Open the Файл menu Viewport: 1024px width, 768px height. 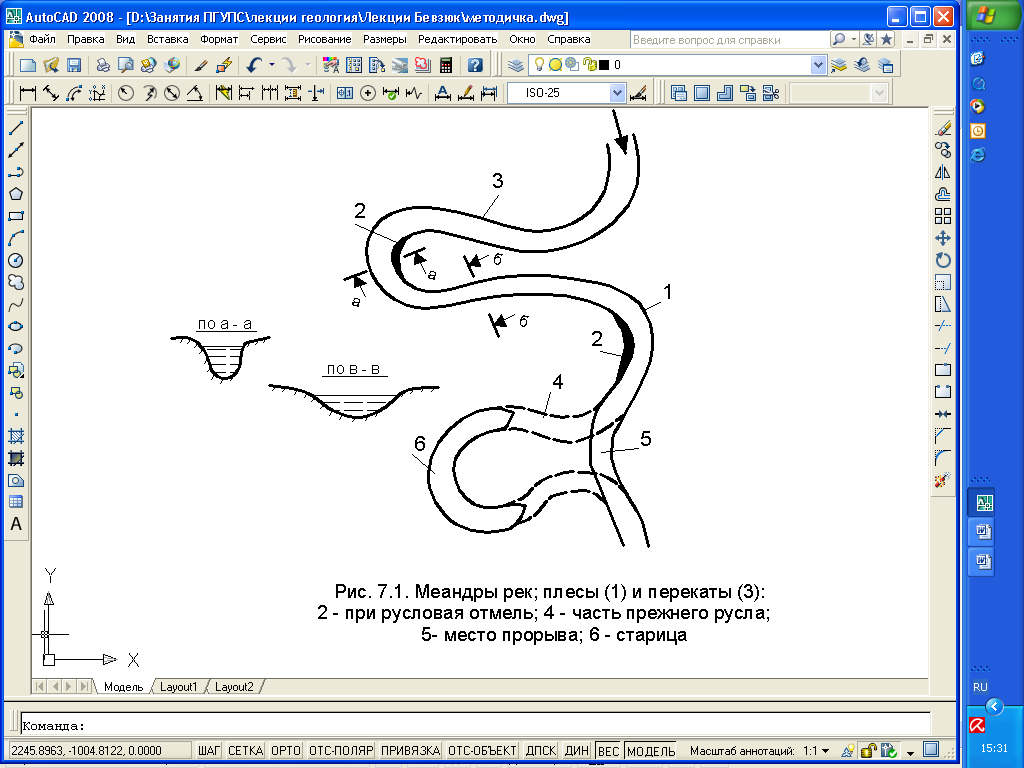42,39
